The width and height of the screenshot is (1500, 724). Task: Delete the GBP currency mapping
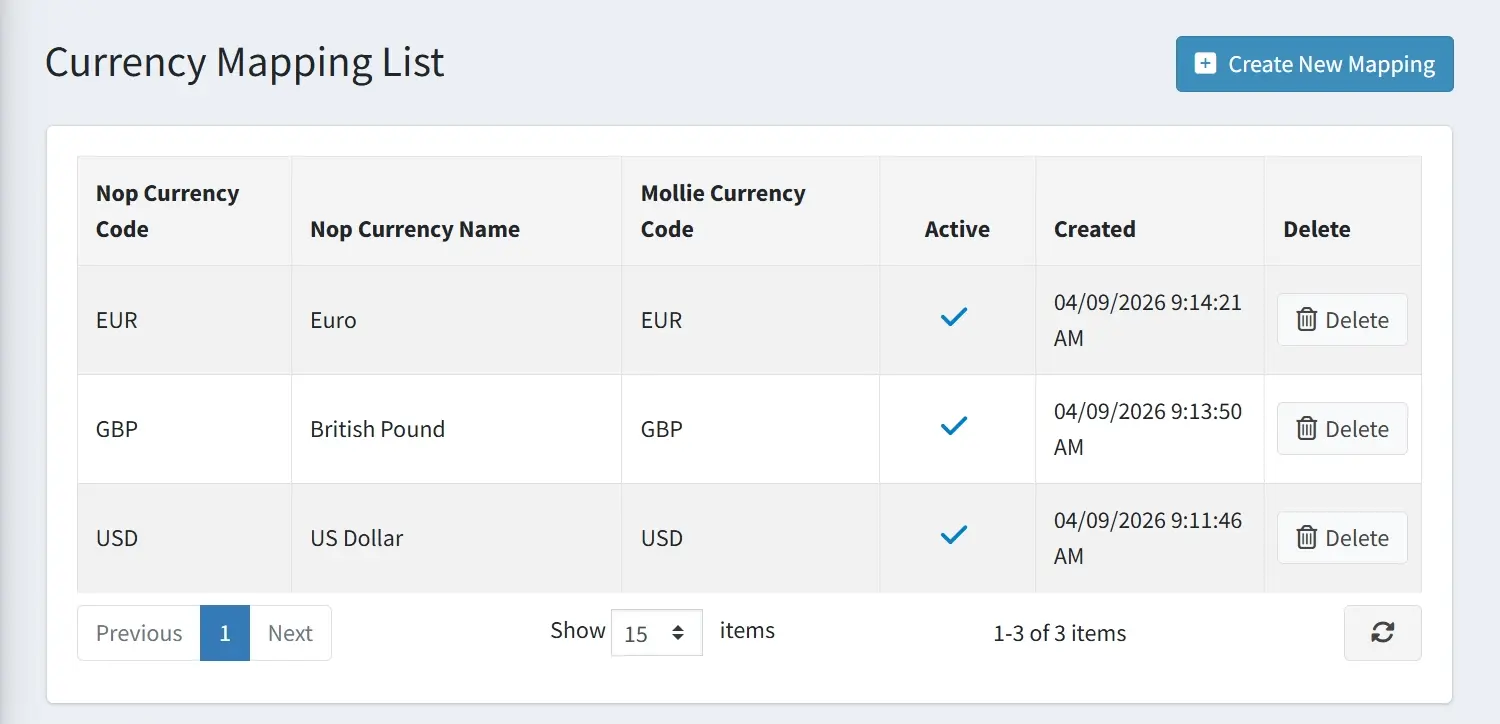(x=1342, y=429)
